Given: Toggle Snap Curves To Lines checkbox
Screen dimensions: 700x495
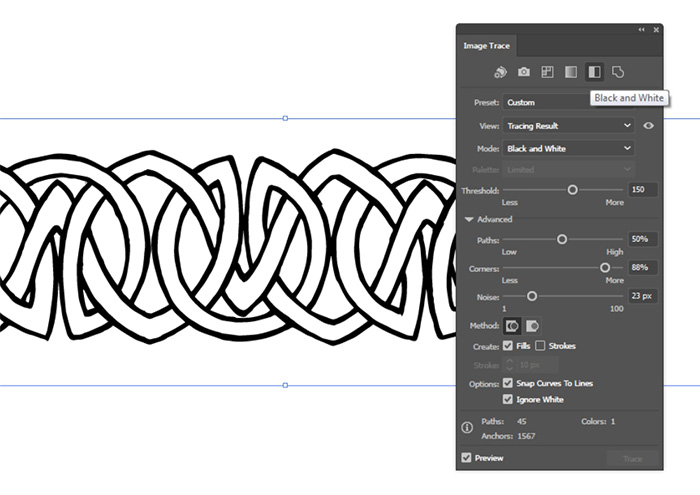Looking at the screenshot, I should (x=508, y=383).
